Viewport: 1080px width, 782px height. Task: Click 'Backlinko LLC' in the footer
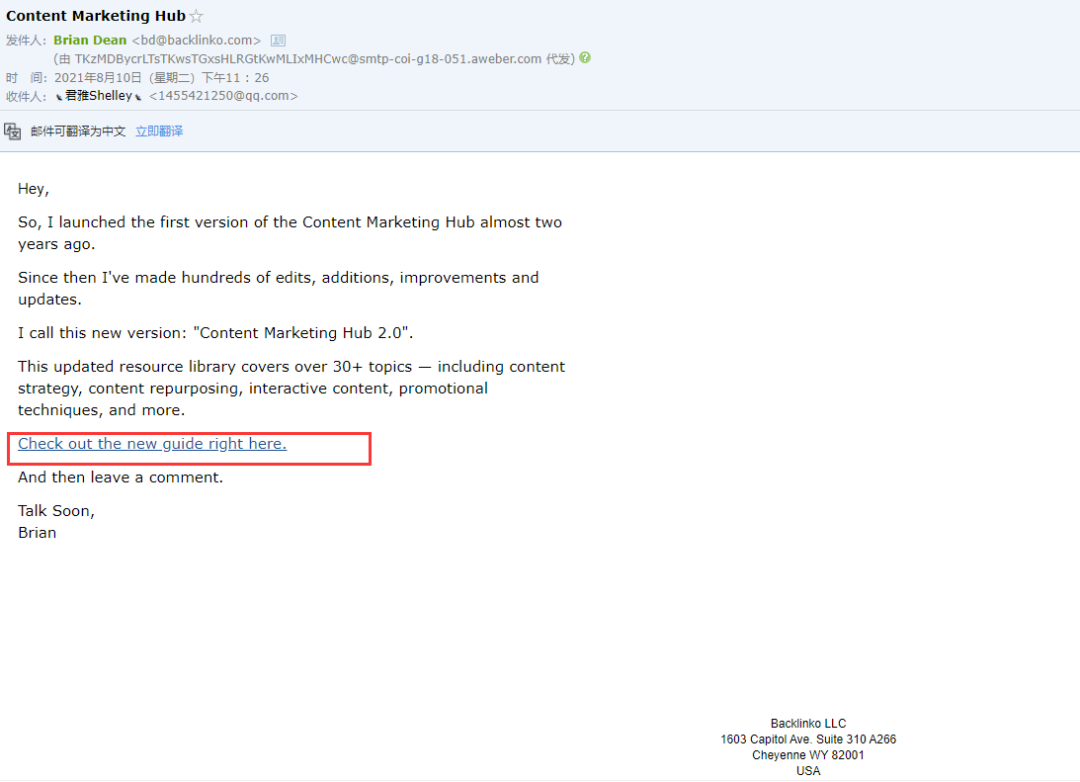809,723
